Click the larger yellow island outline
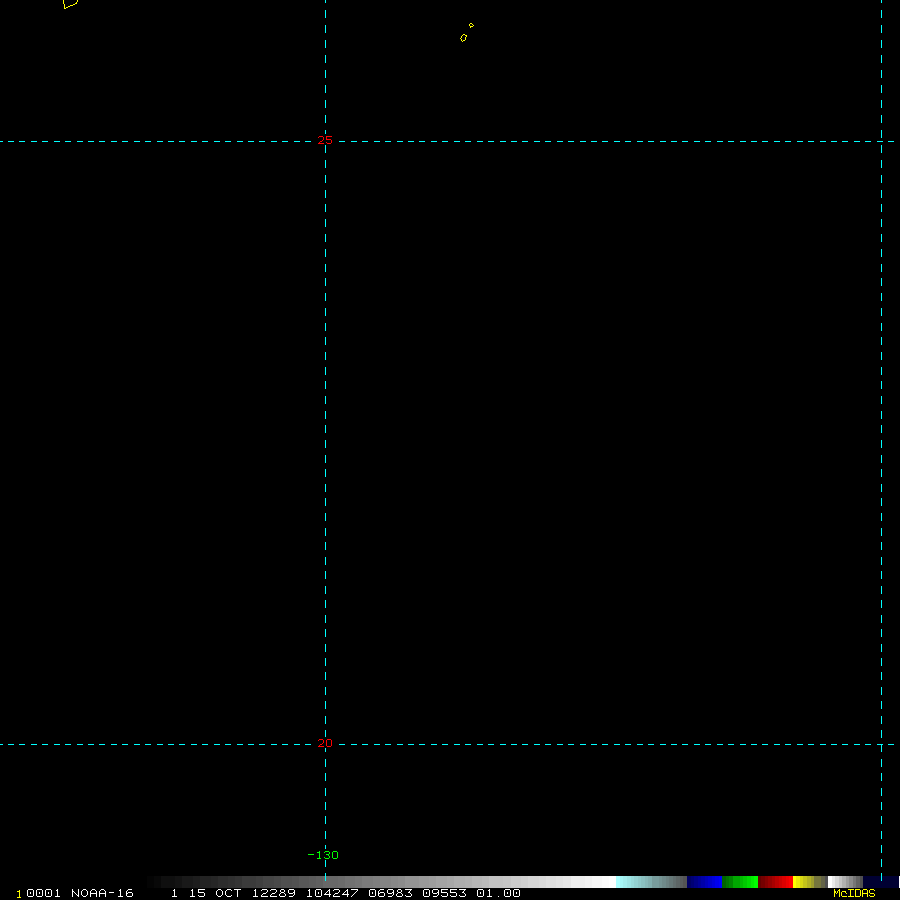This screenshot has height=900, width=900. click(464, 38)
